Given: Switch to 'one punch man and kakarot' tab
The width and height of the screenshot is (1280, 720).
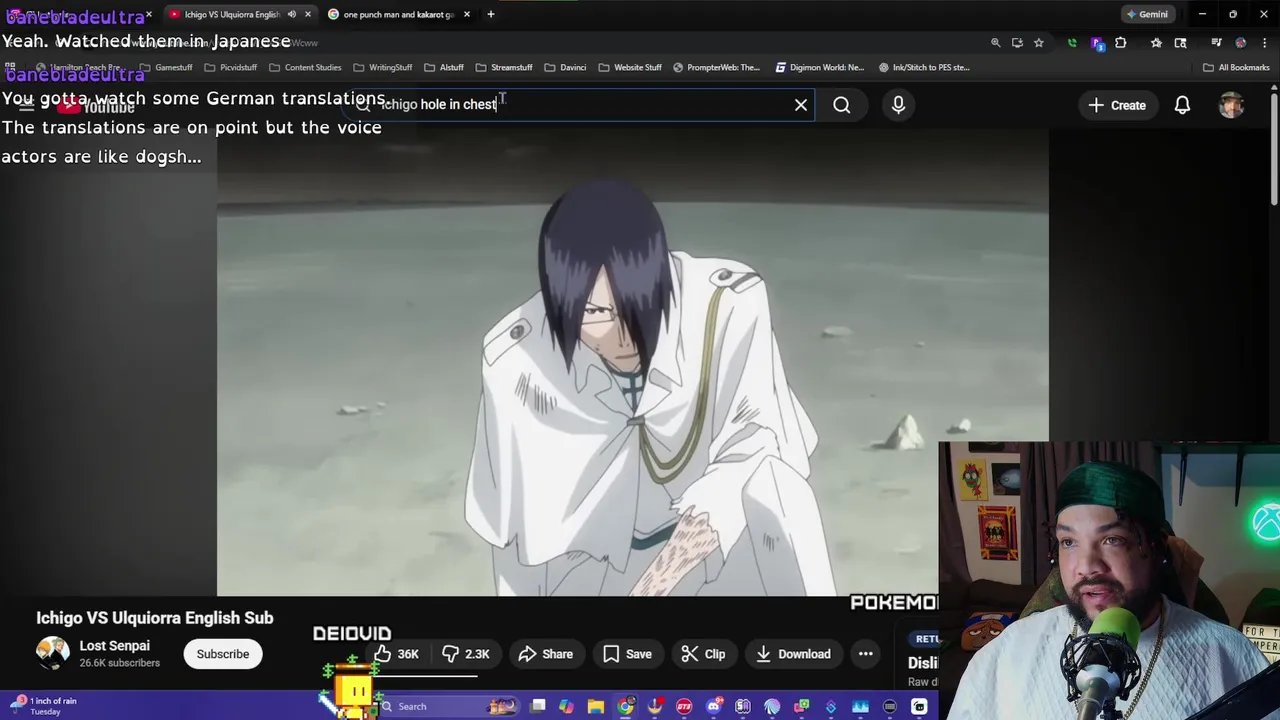Looking at the screenshot, I should point(398,14).
